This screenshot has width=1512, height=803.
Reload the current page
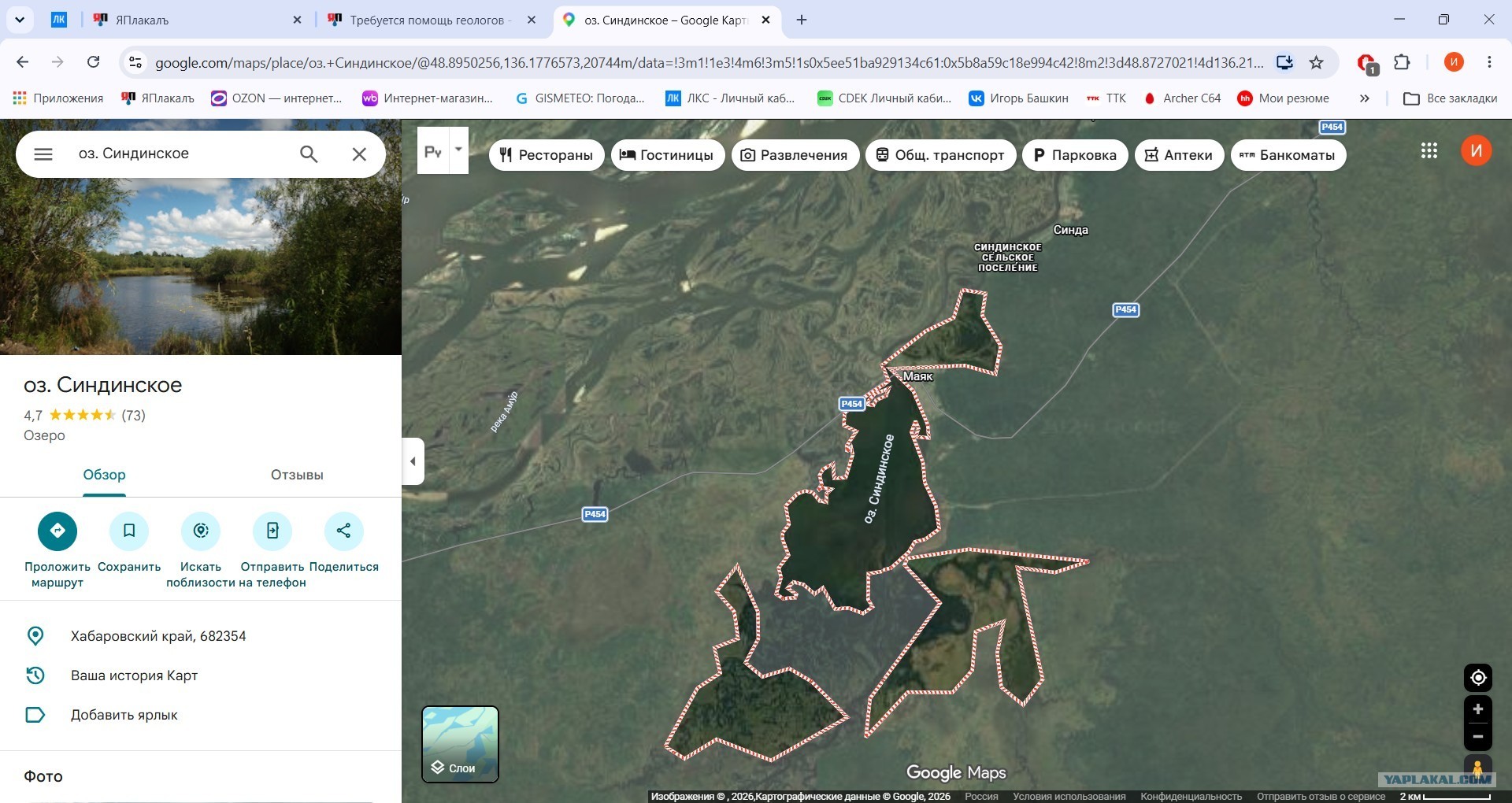point(93,62)
